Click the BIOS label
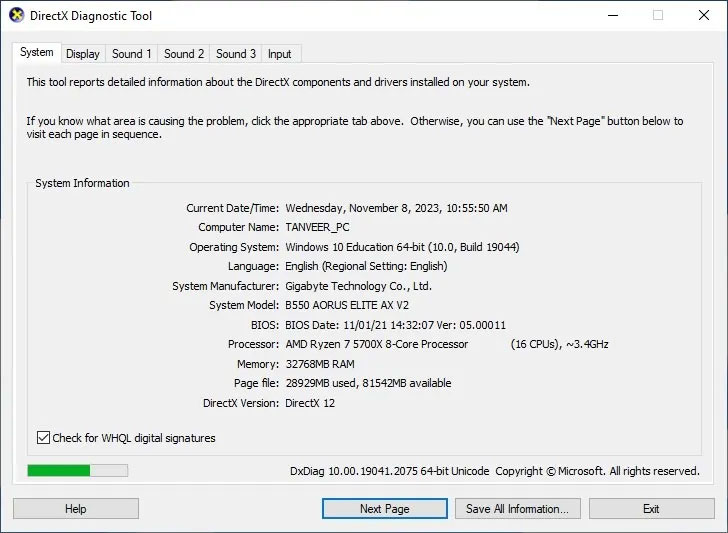 (265, 325)
